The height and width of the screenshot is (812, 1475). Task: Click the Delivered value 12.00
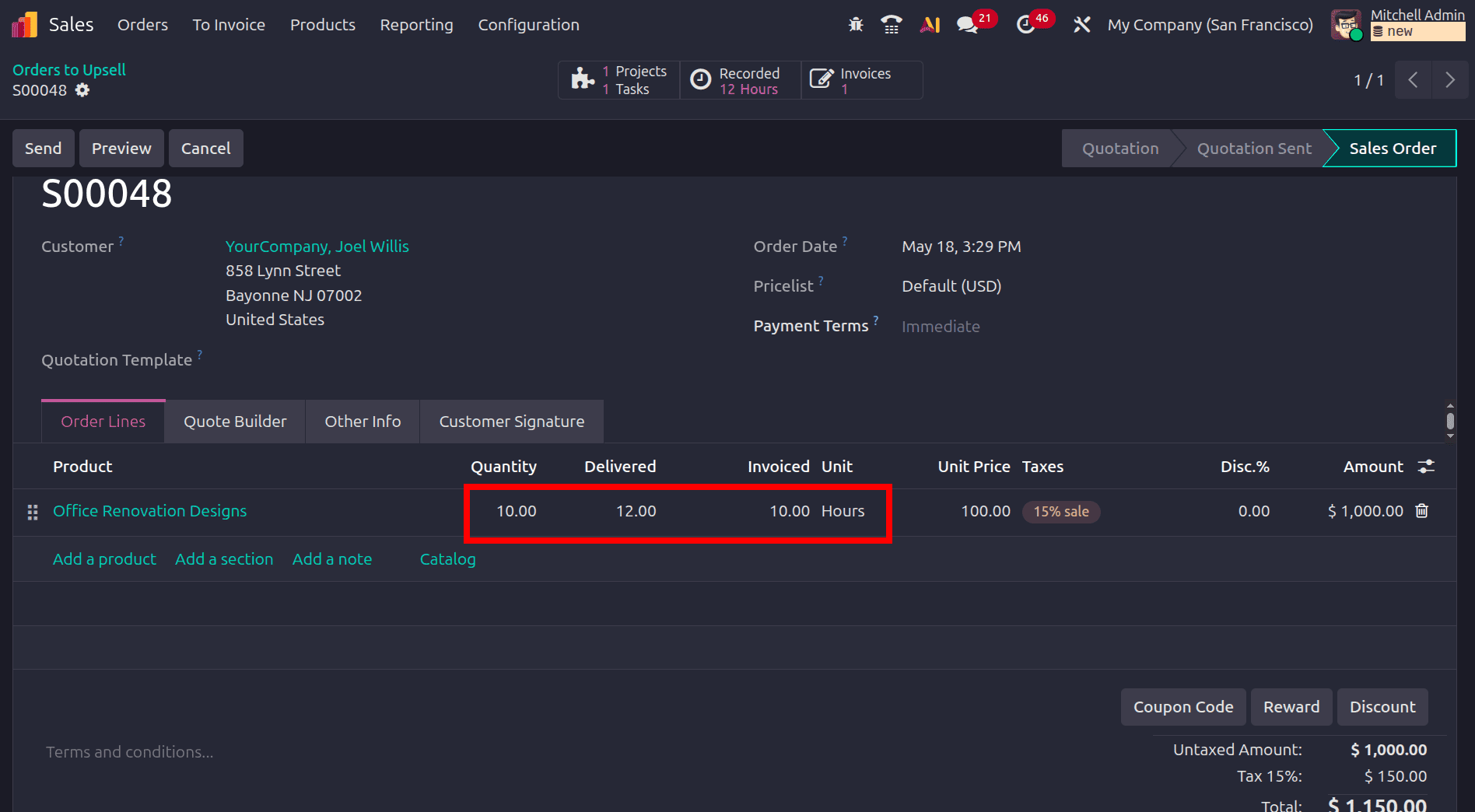point(636,511)
